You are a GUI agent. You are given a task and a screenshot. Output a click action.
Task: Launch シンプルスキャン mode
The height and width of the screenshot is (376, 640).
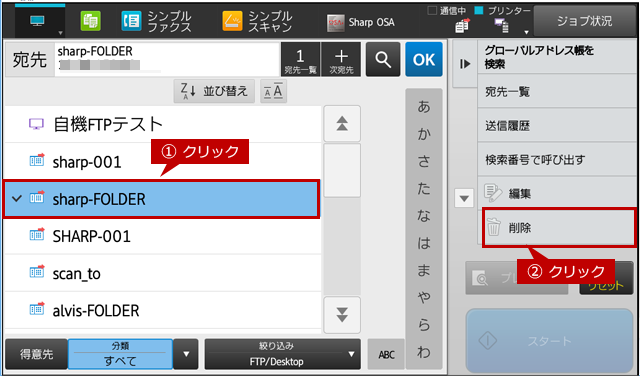coord(257,21)
